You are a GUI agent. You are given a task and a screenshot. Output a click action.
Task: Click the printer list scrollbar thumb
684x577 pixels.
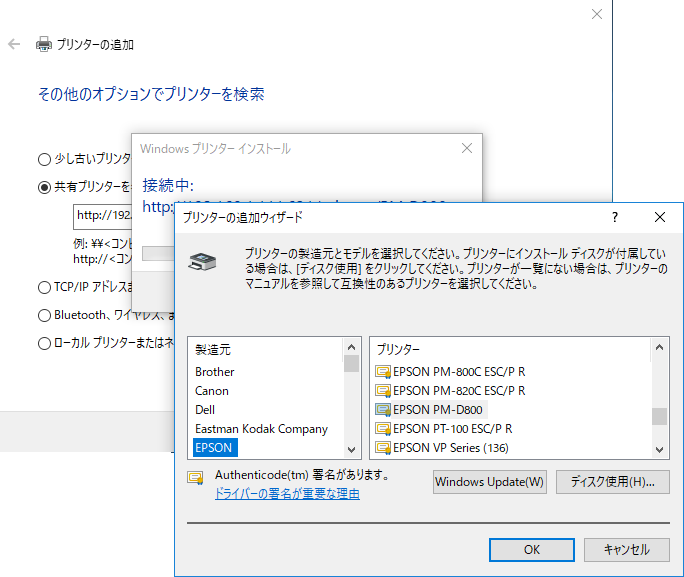coord(660,416)
